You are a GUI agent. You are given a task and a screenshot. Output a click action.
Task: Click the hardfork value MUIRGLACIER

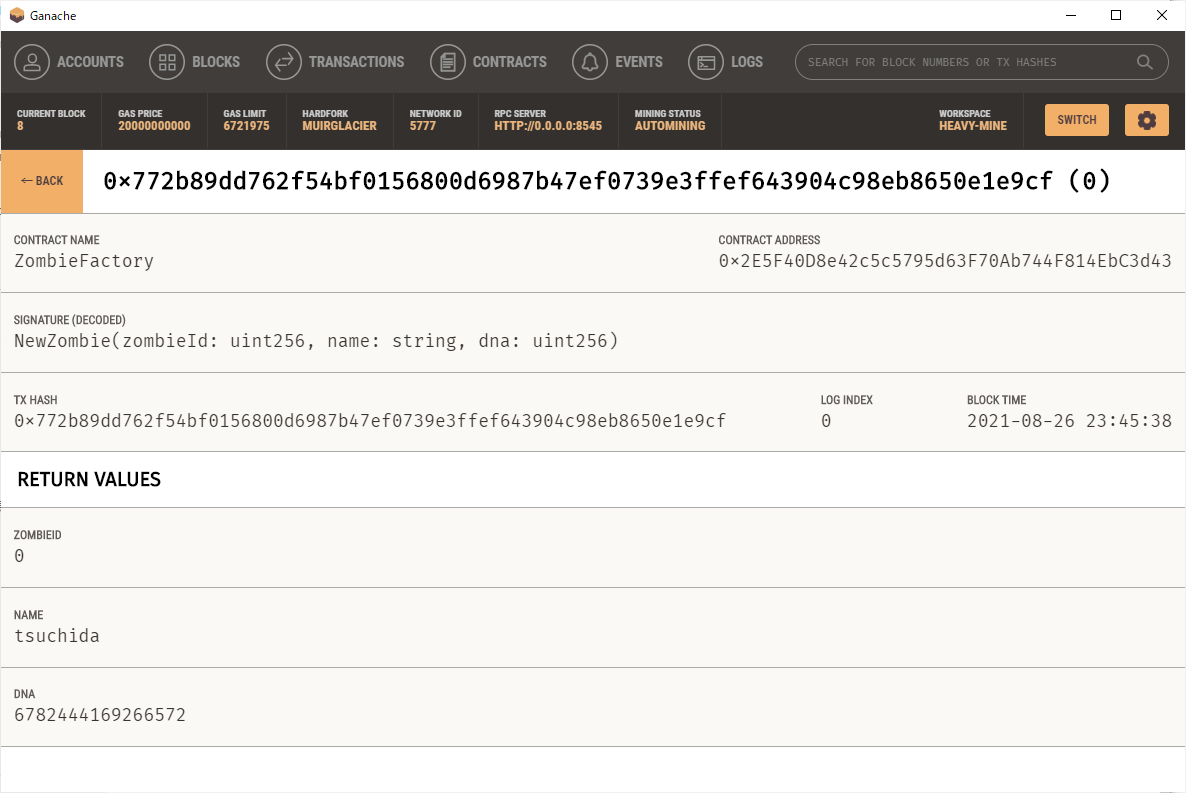(340, 126)
